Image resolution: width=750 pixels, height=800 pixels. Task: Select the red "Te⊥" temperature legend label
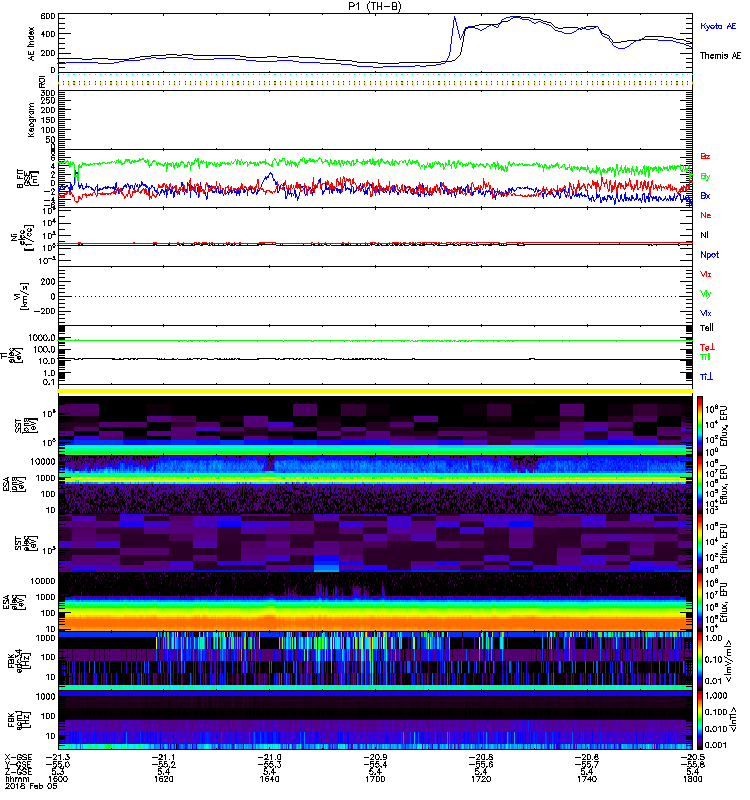tap(707, 347)
